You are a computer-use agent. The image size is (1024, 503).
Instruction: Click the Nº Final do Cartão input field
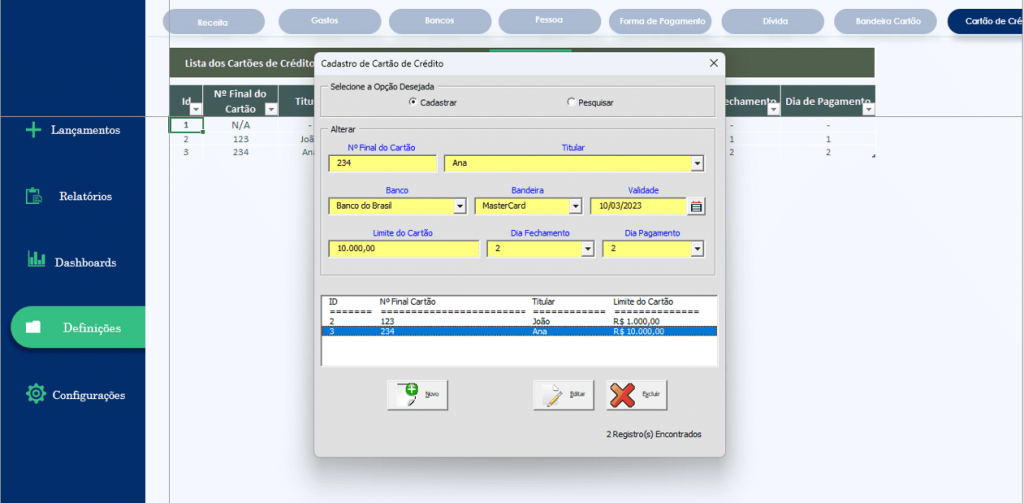(x=383, y=163)
